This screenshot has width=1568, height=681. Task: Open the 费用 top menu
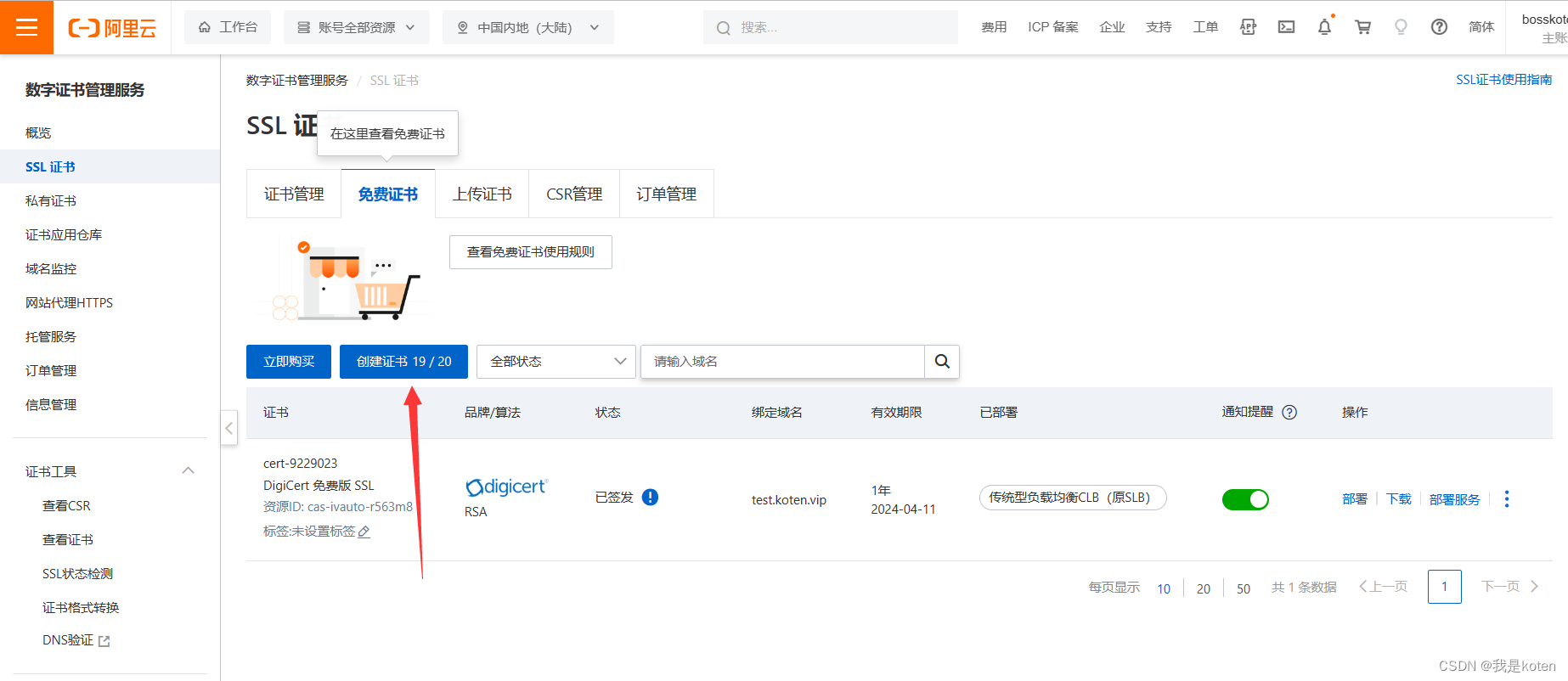click(x=994, y=27)
